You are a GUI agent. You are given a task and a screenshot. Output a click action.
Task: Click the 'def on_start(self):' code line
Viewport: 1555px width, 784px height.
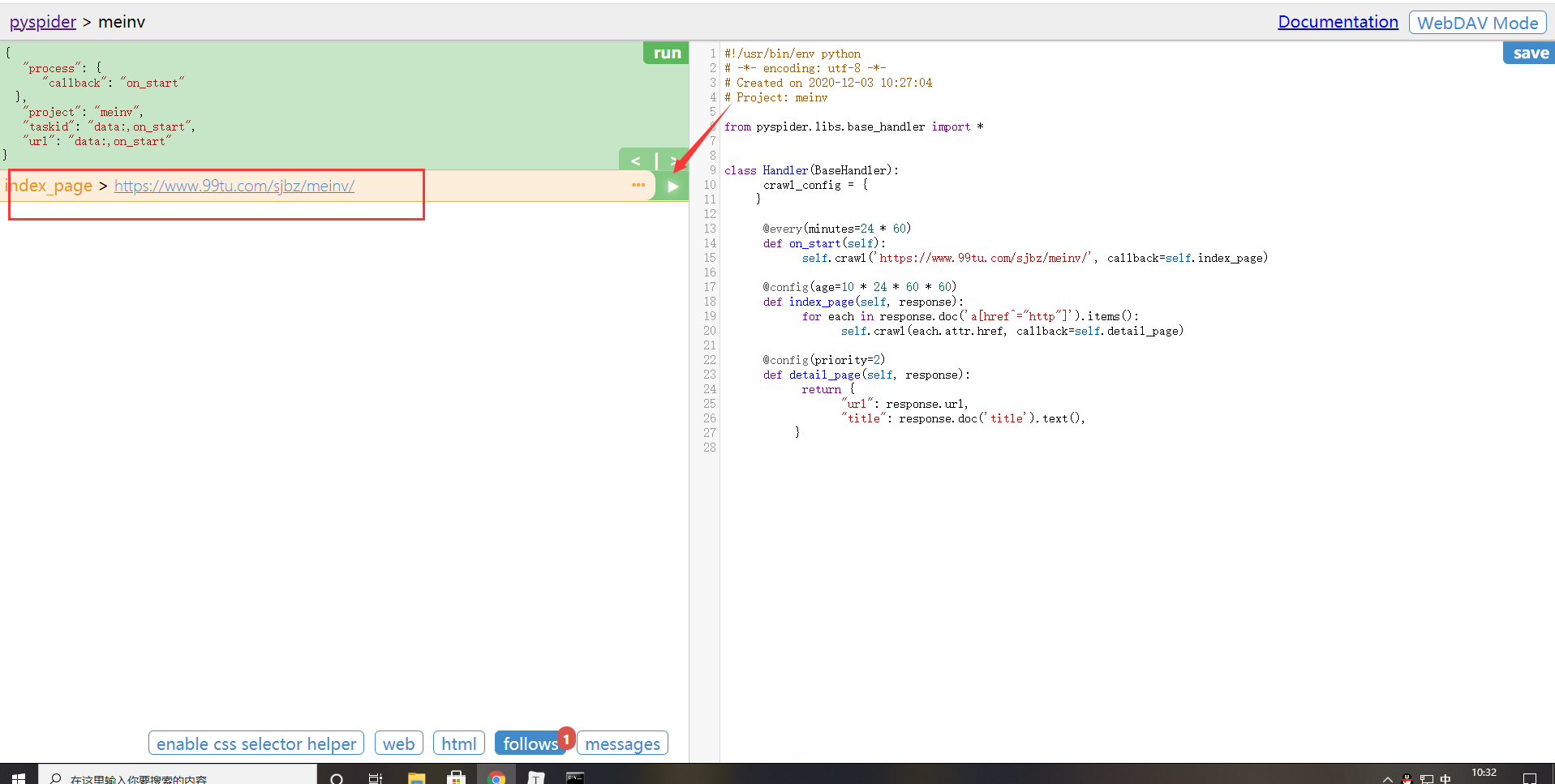pyautogui.click(x=824, y=243)
